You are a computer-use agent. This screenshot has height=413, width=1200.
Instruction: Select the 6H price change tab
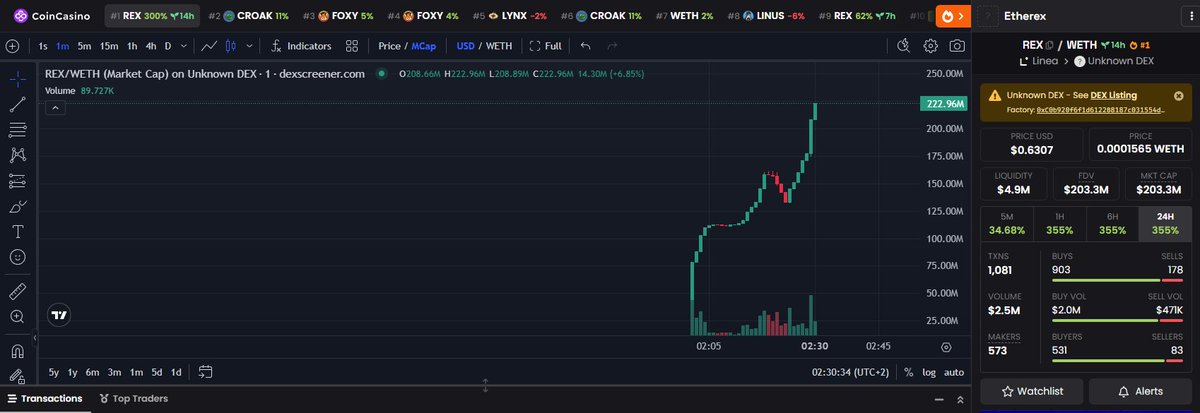click(x=1113, y=223)
